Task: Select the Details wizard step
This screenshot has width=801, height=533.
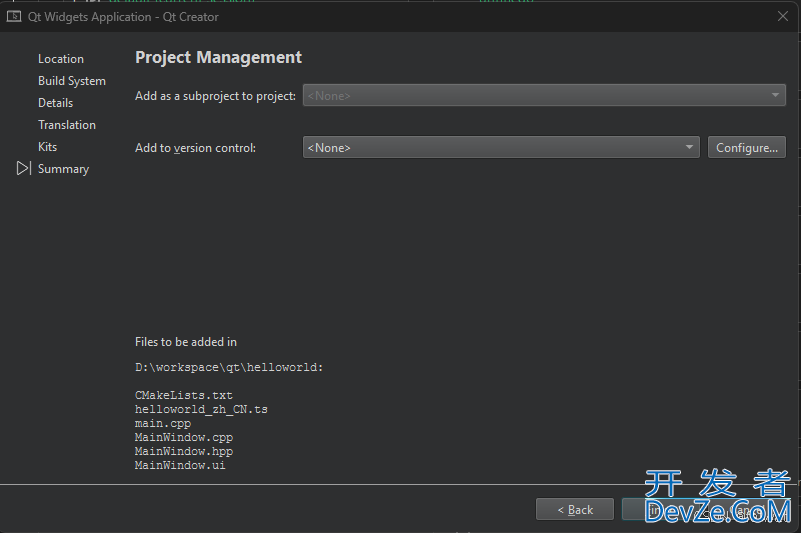Action: (x=55, y=103)
